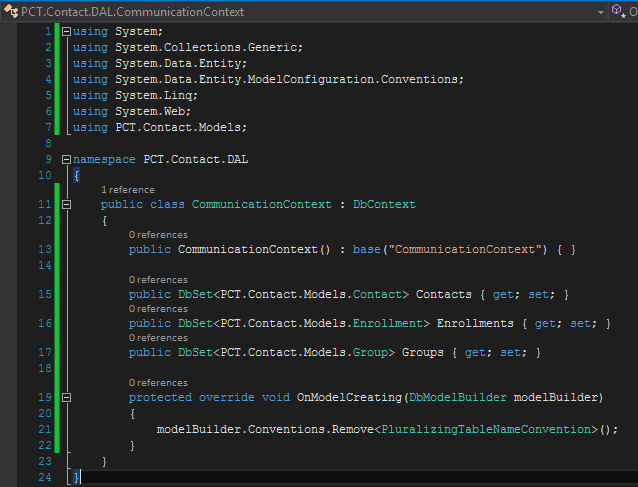
Task: Open the references CodeLens above OnModelCreating
Action: coord(158,383)
